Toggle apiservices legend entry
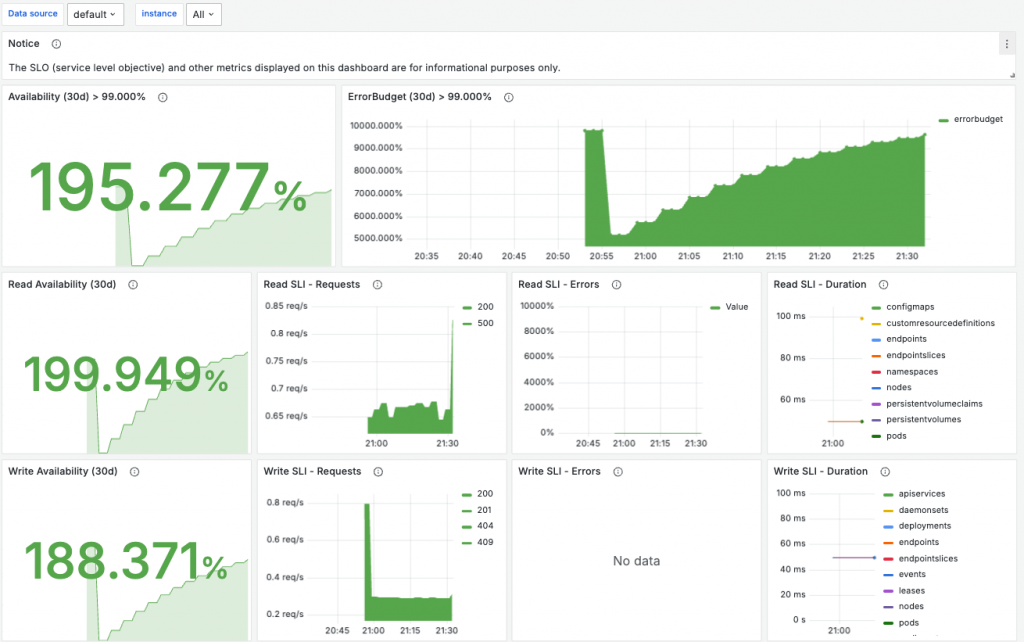1024x642 pixels. (x=921, y=494)
